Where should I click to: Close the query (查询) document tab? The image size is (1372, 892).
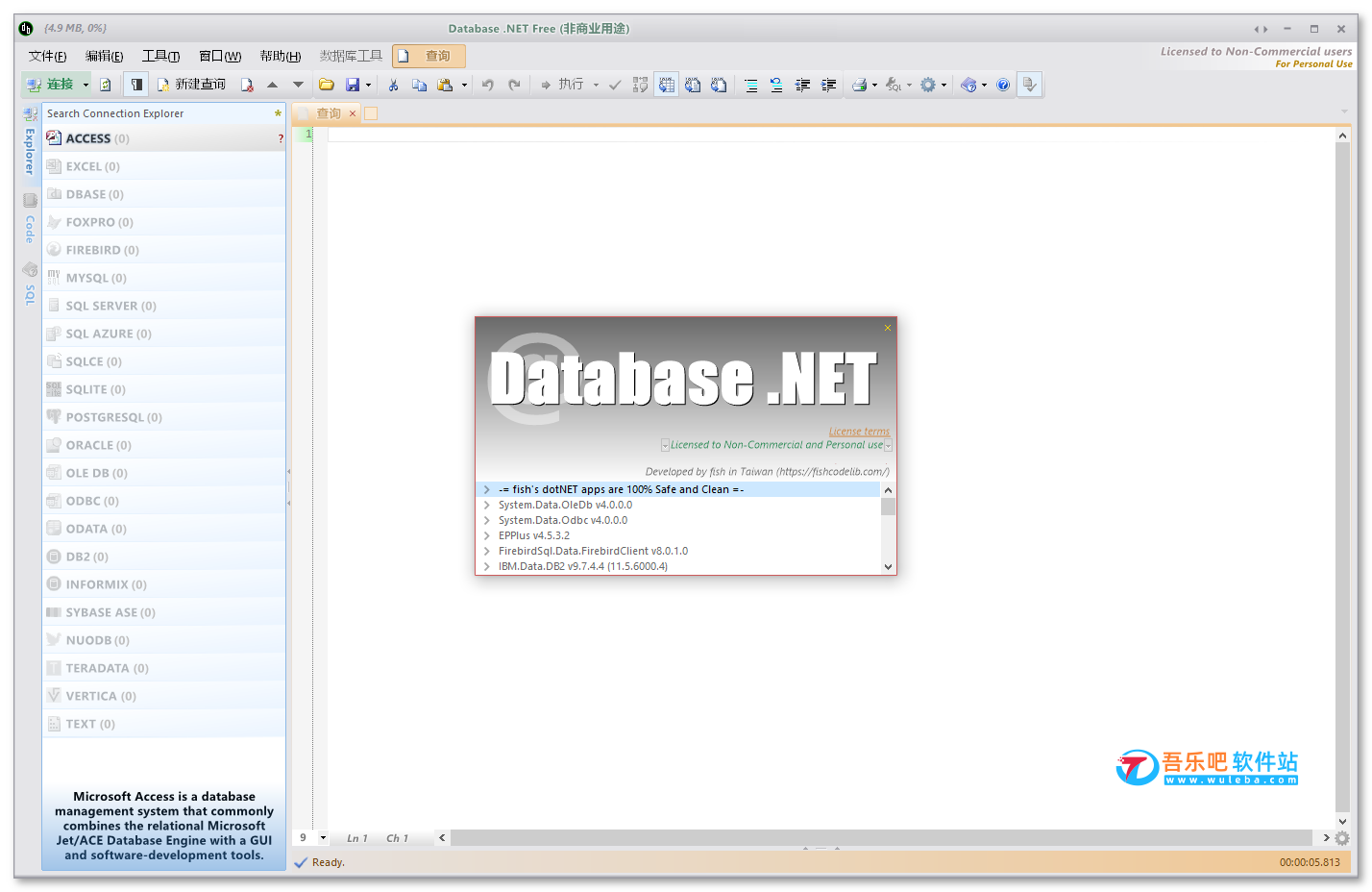click(x=353, y=113)
